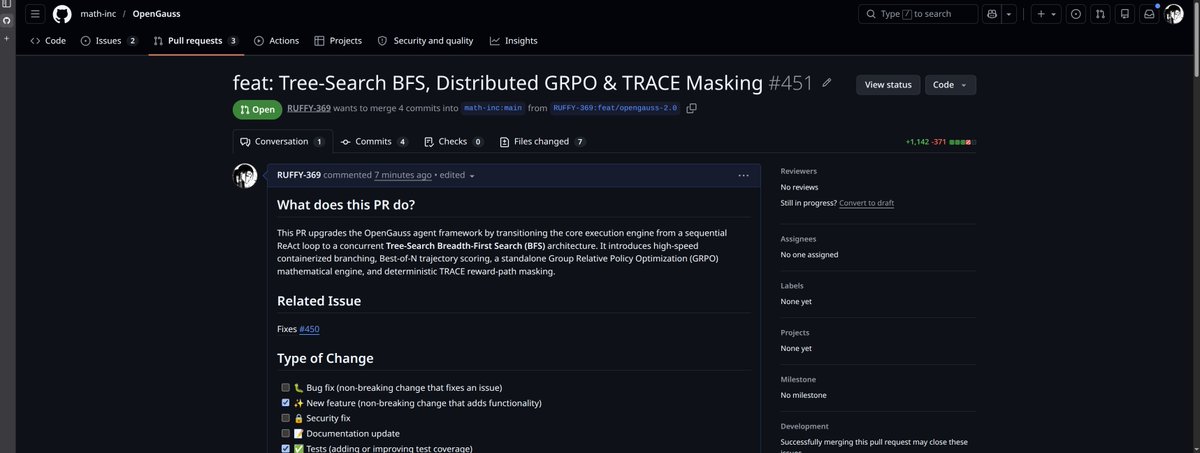Open the math-inc organization link
Screen dimensions: 1200x453
click(98, 14)
